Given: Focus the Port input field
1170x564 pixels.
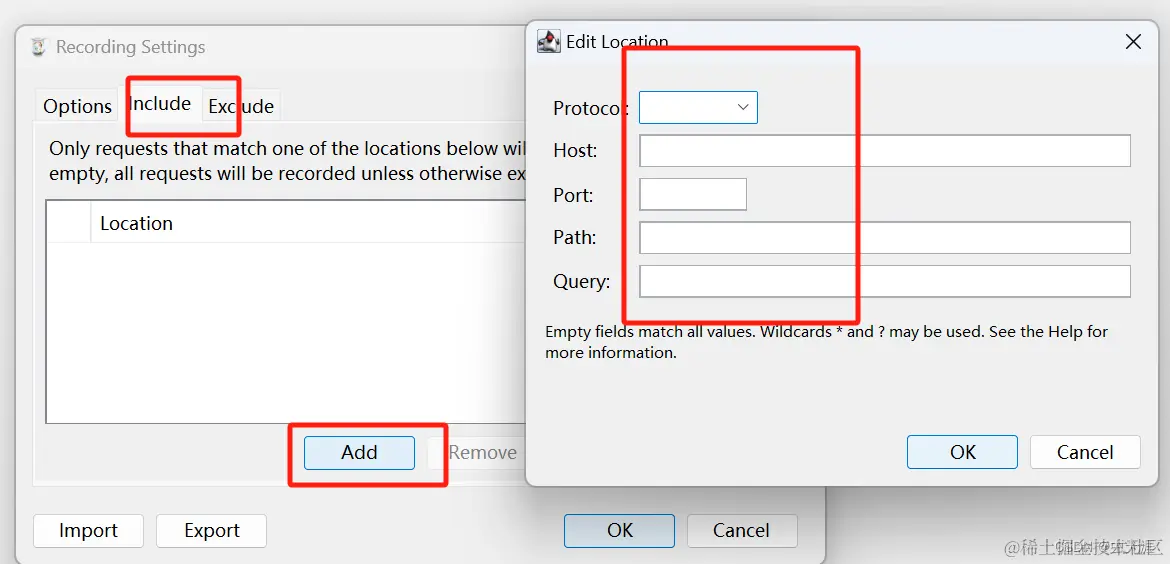Looking at the screenshot, I should tap(693, 195).
